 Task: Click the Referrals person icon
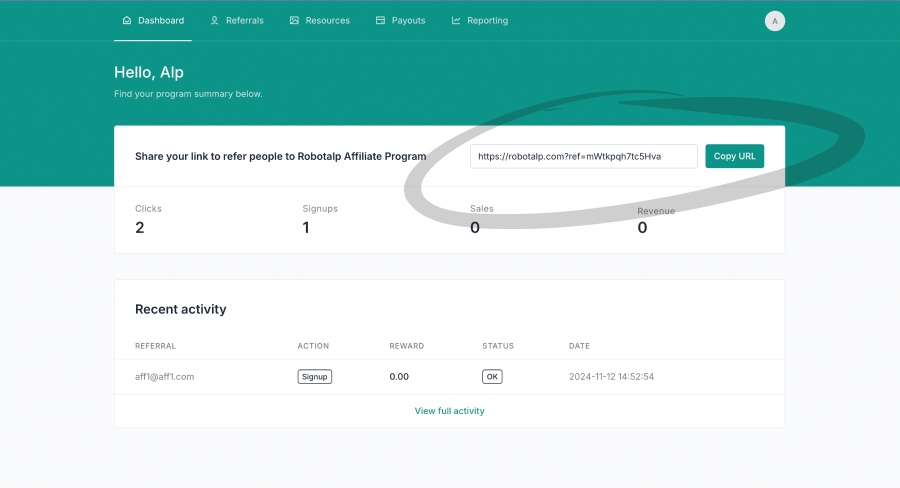tap(214, 20)
